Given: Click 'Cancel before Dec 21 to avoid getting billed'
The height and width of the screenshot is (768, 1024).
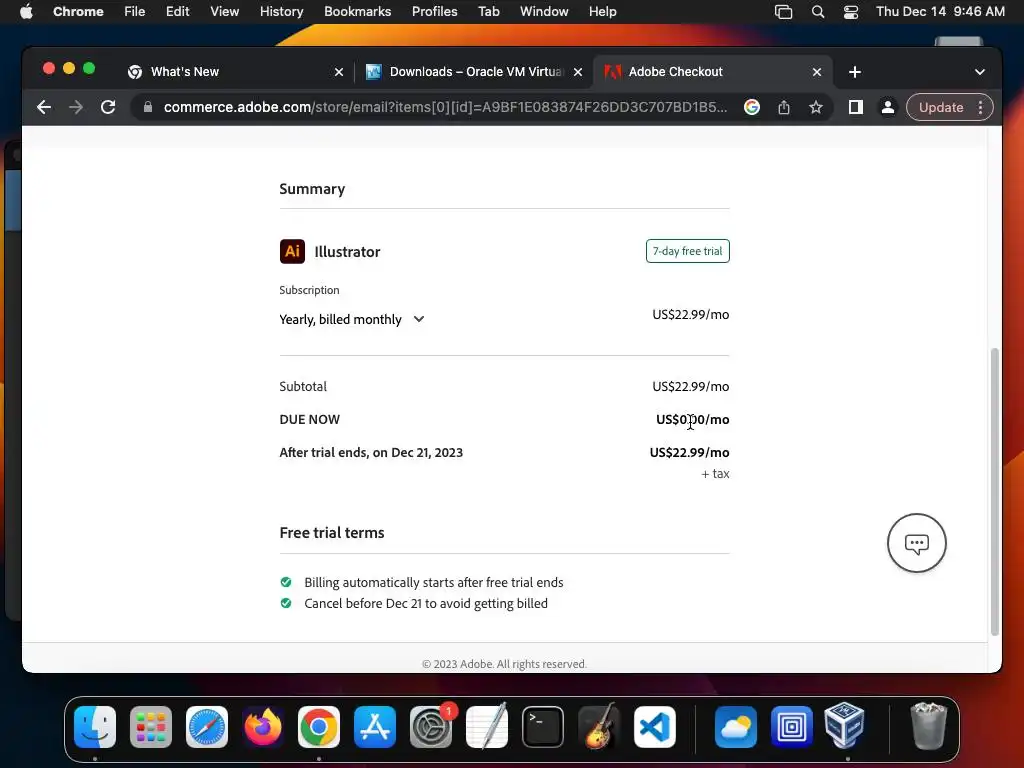Looking at the screenshot, I should pos(426,603).
